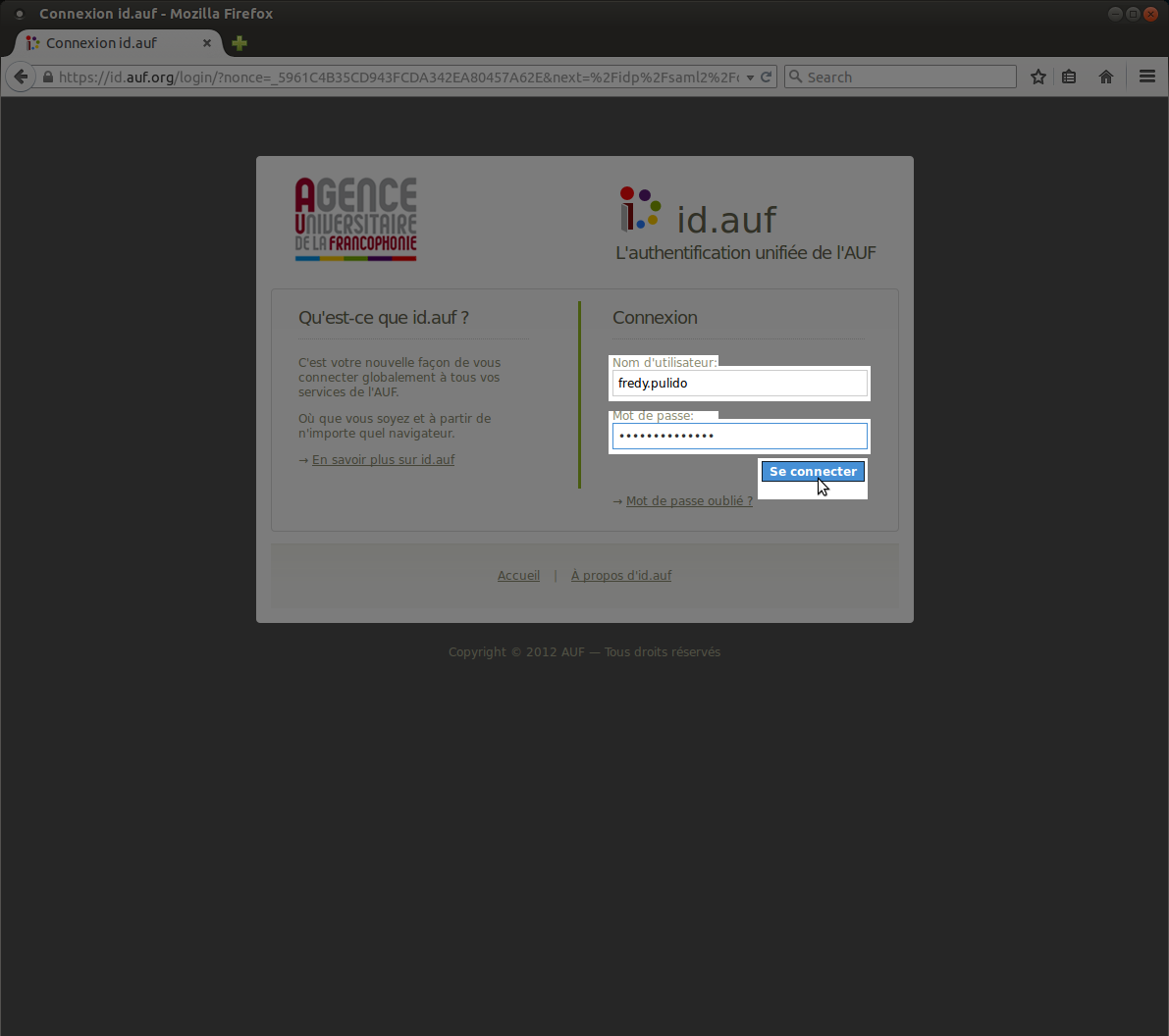Click the padlock site security icon

[48, 77]
